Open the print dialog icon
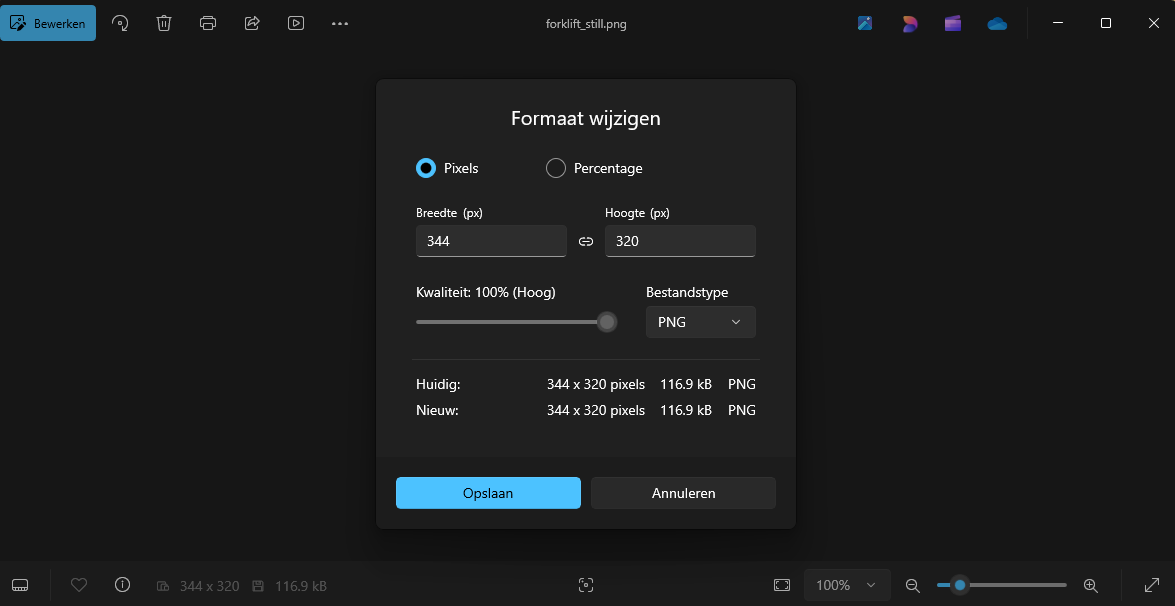This screenshot has width=1175, height=606. point(208,23)
